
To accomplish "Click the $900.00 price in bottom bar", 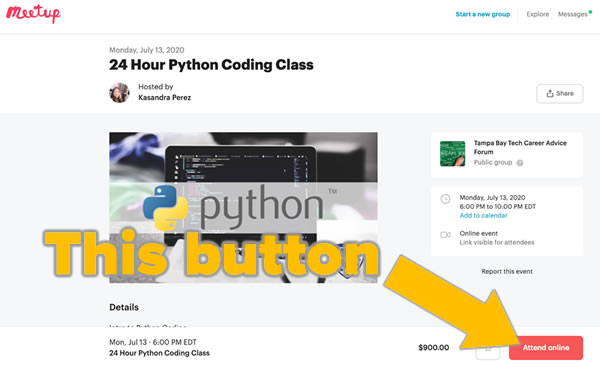I will point(434,347).
